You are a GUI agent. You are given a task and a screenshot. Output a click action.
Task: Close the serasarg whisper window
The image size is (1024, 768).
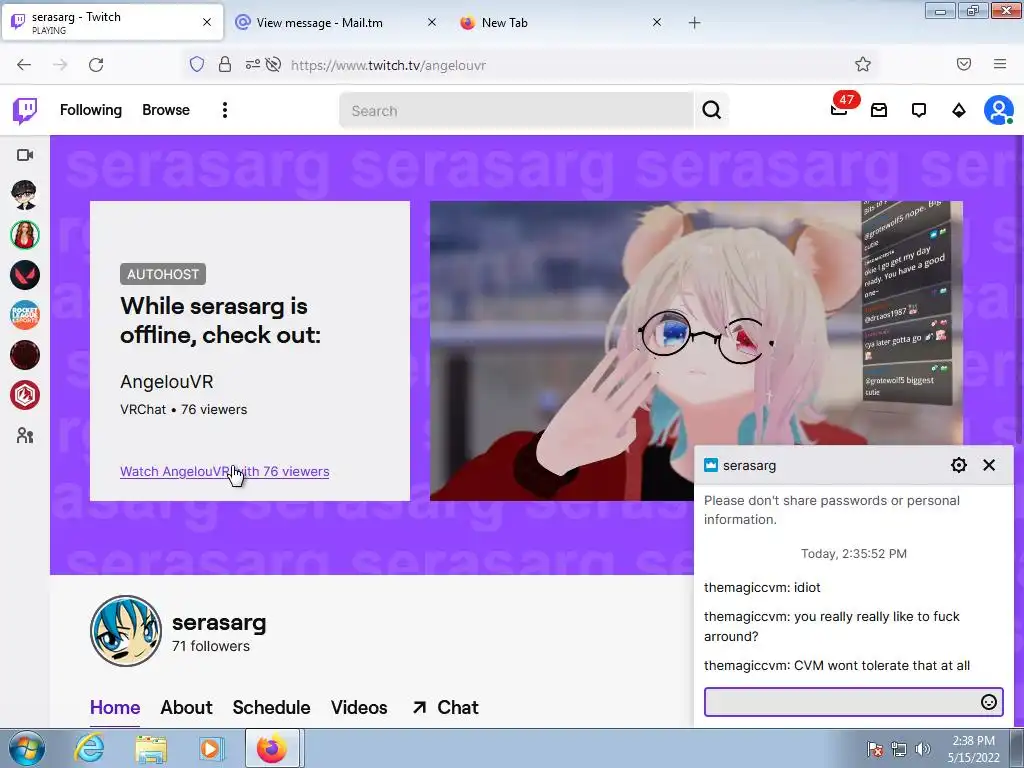[x=989, y=465]
